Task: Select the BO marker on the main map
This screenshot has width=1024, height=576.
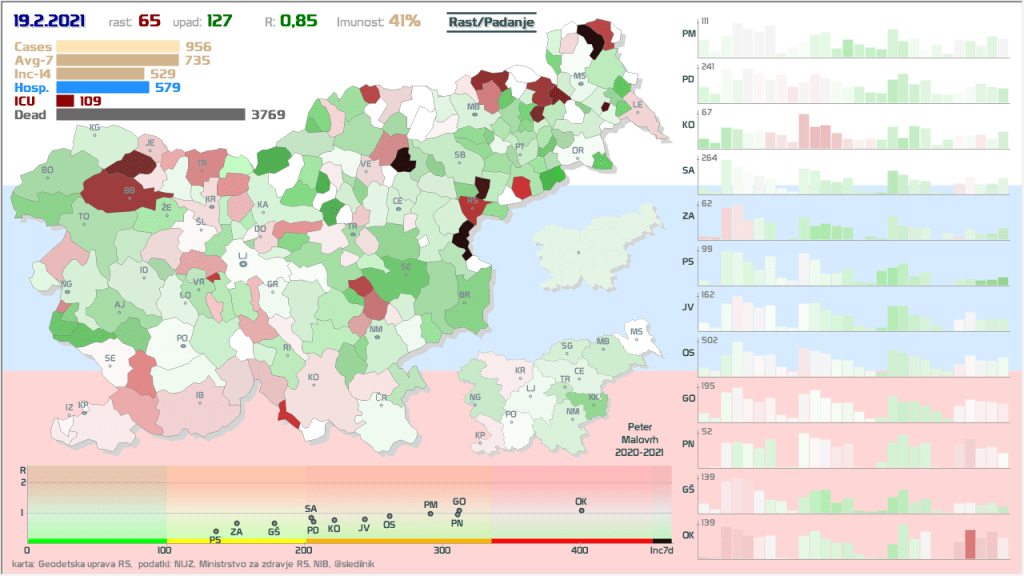Action: [x=47, y=171]
